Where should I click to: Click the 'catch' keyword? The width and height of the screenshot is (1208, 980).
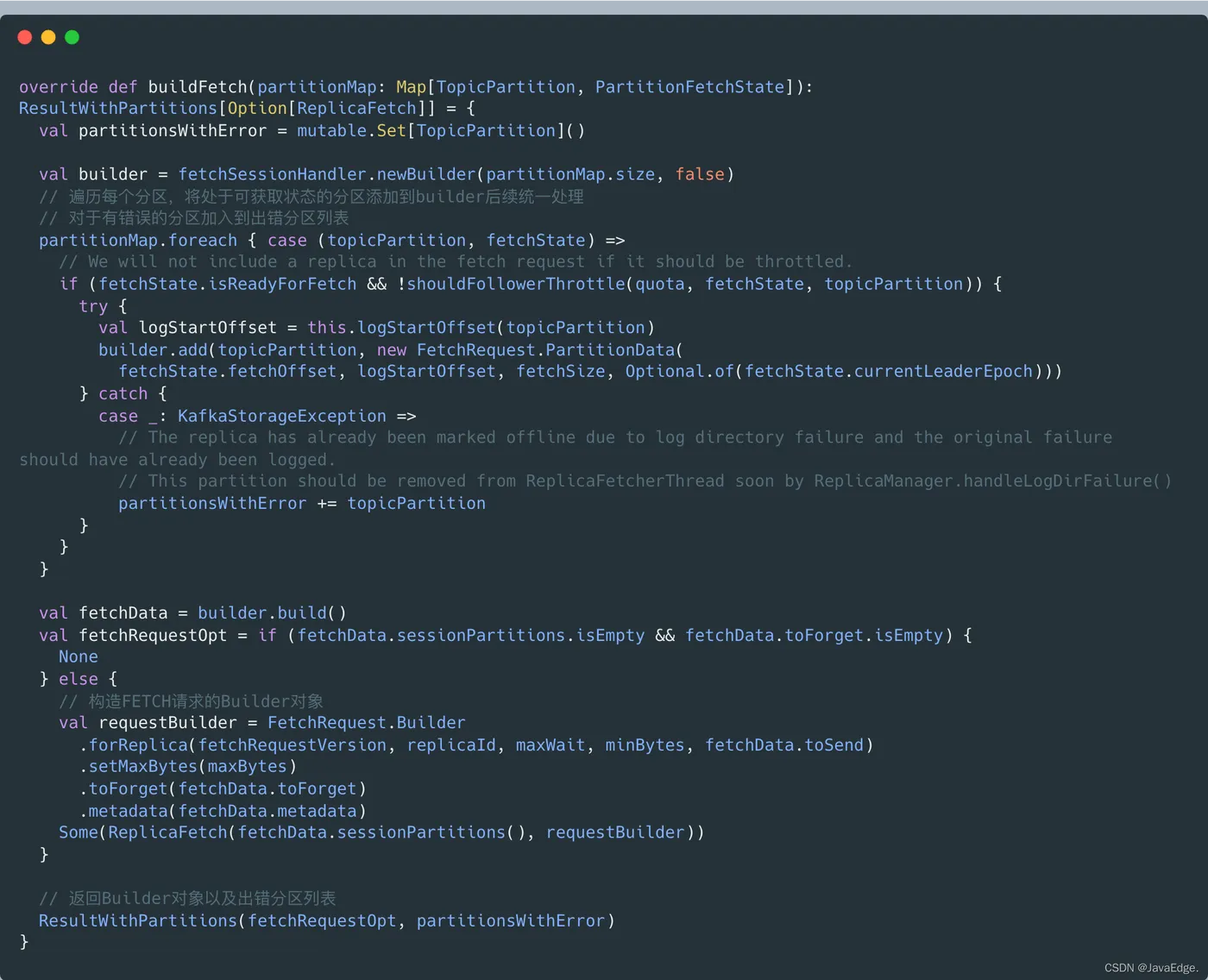(x=123, y=394)
